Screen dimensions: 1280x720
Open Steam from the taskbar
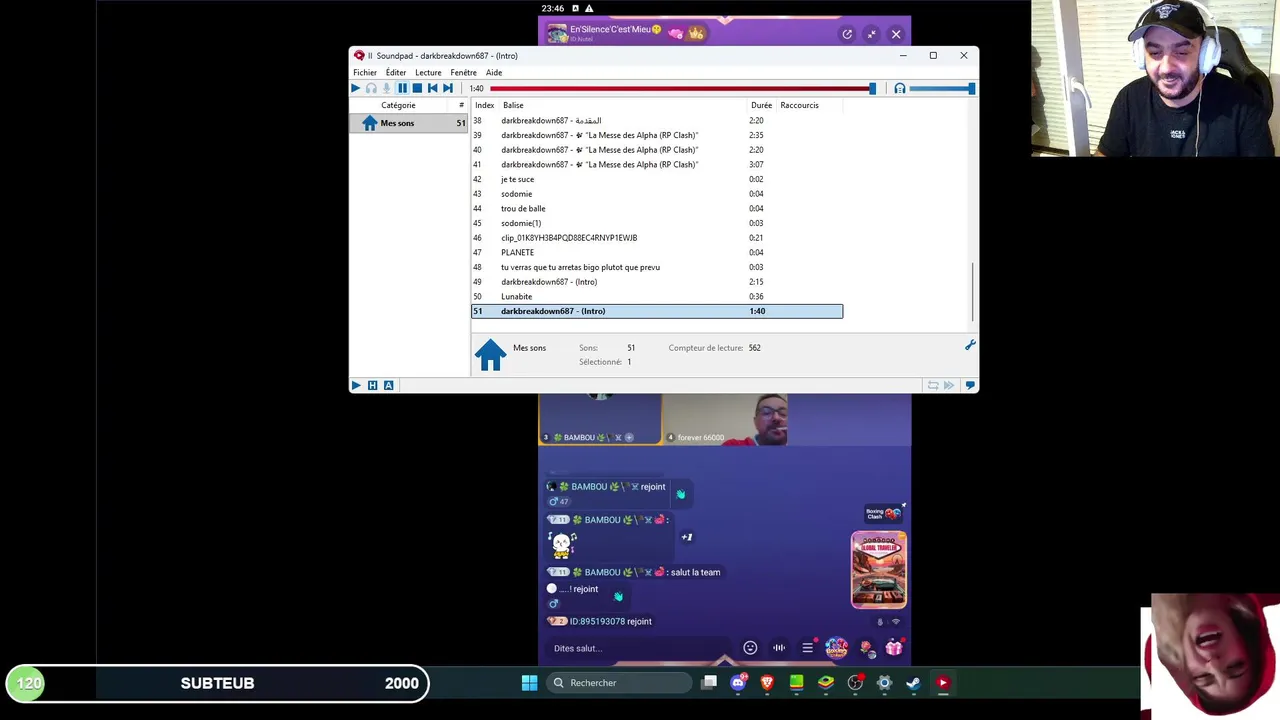(913, 683)
